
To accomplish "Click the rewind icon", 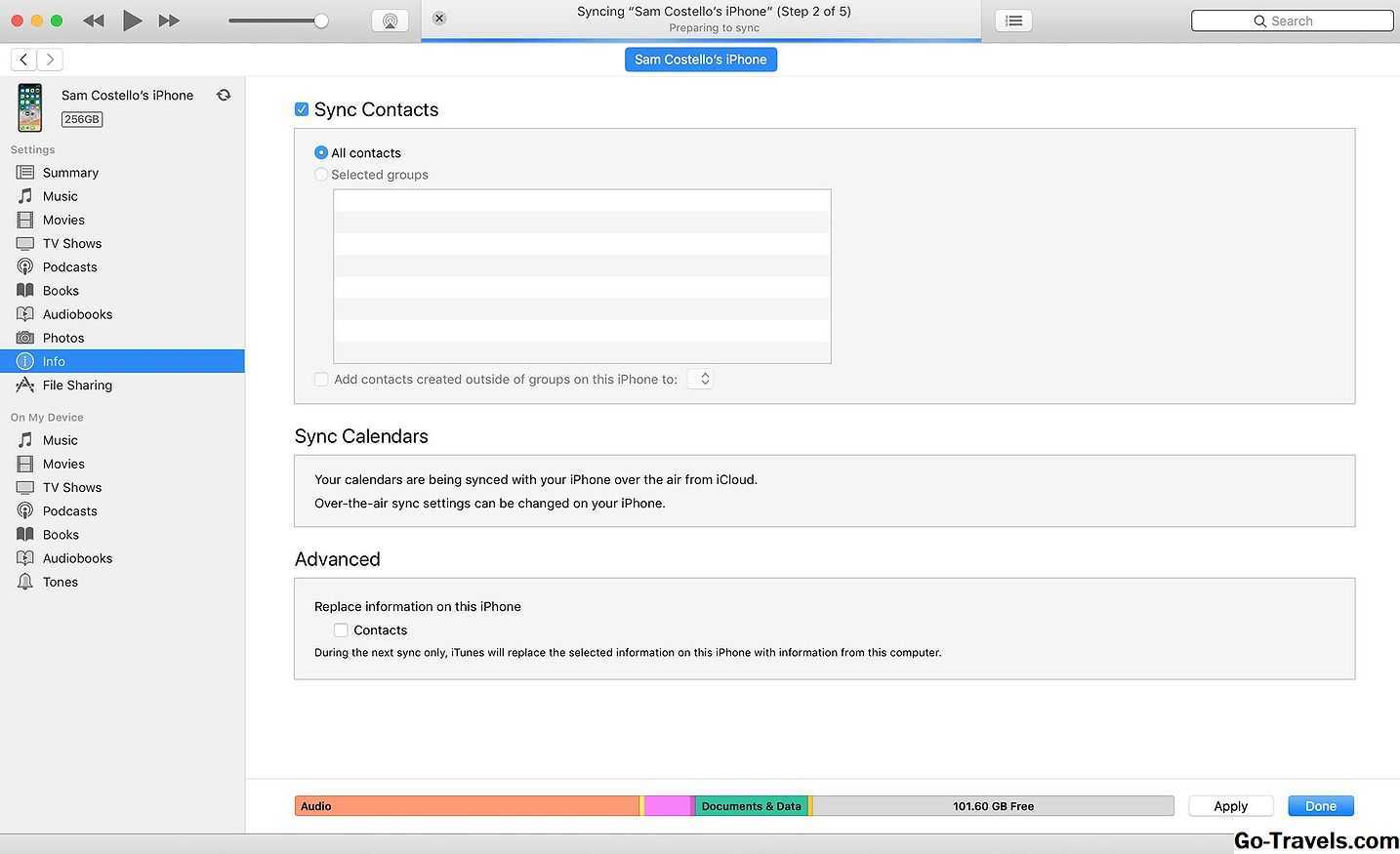I will click(94, 20).
